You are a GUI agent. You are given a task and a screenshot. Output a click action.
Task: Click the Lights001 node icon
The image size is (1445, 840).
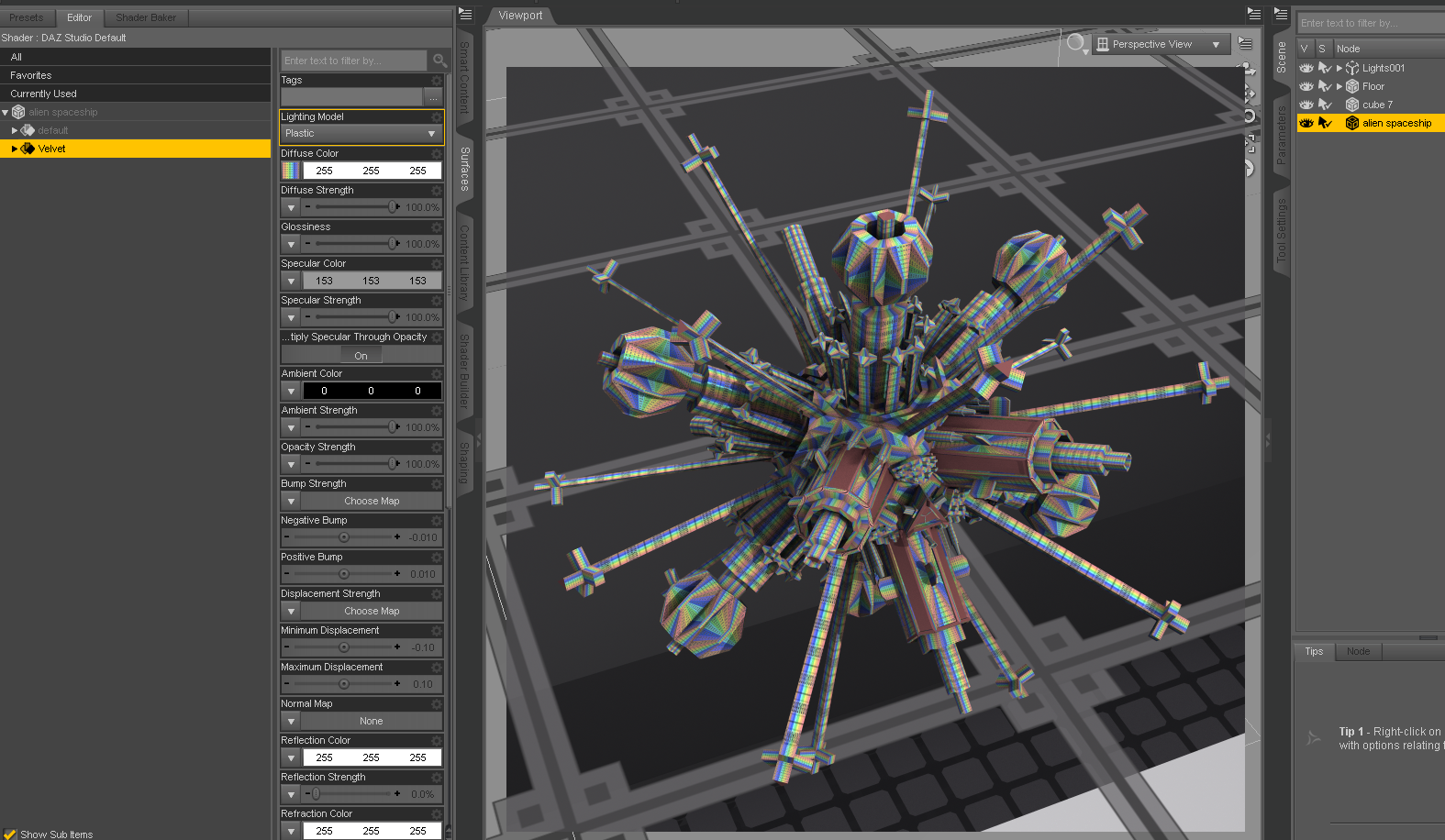pos(1352,68)
